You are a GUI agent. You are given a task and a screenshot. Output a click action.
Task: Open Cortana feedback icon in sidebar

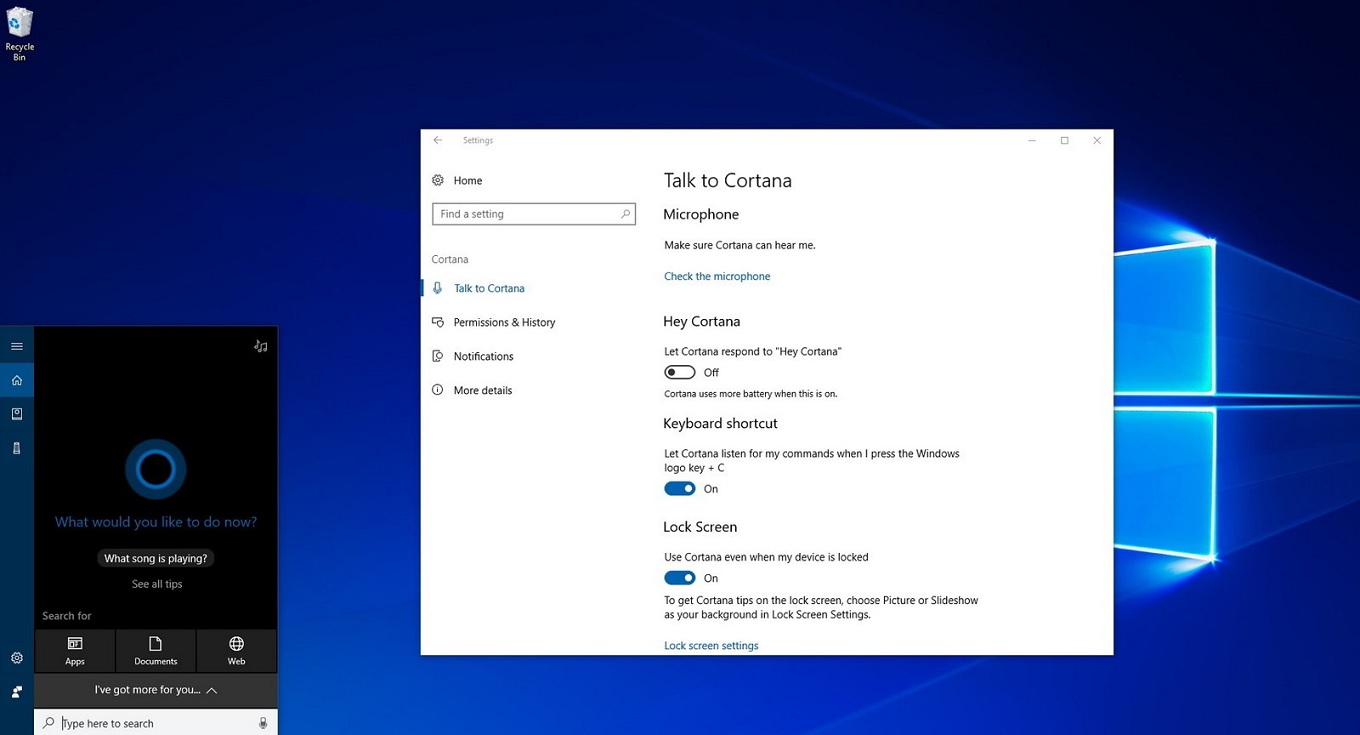[x=17, y=692]
